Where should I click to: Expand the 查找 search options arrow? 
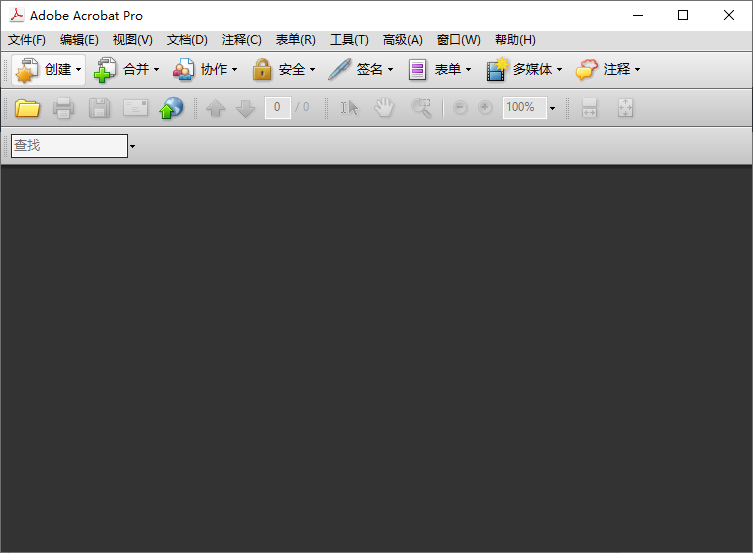[132, 147]
